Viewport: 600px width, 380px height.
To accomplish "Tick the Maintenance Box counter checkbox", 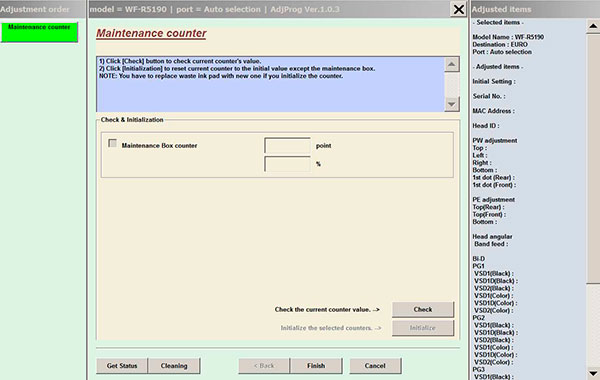I will click(112, 143).
